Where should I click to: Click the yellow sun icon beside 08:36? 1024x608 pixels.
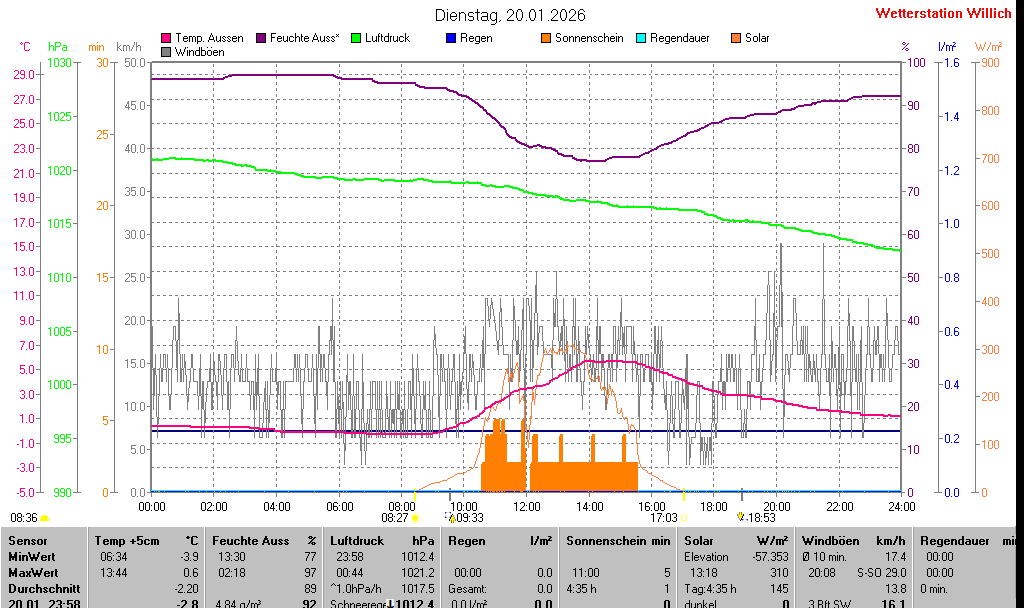coord(45,518)
